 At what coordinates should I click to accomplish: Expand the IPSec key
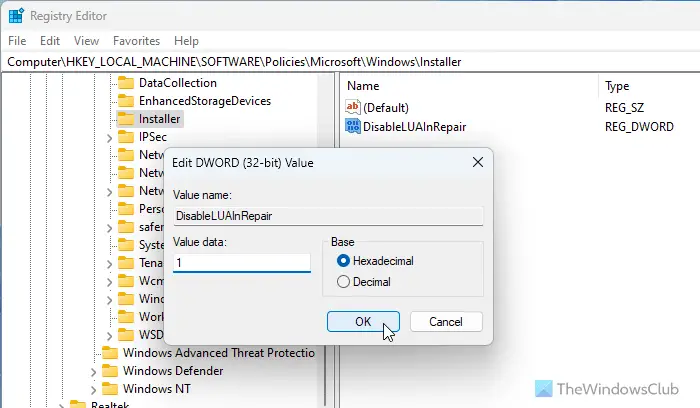[109, 138]
